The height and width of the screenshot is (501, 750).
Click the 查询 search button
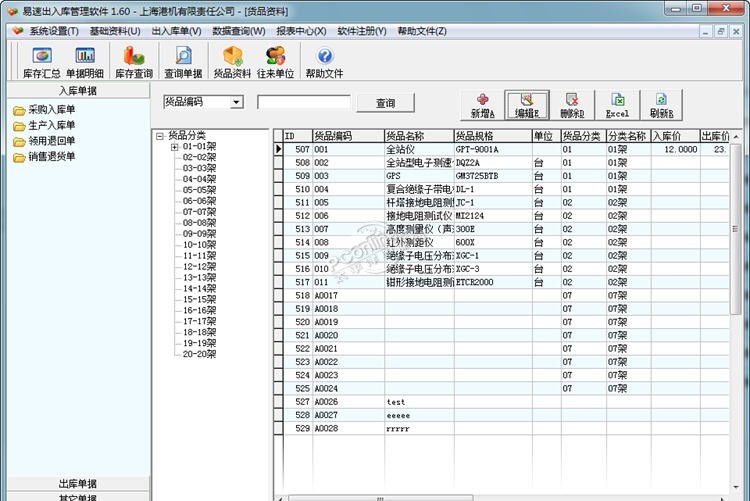click(385, 103)
